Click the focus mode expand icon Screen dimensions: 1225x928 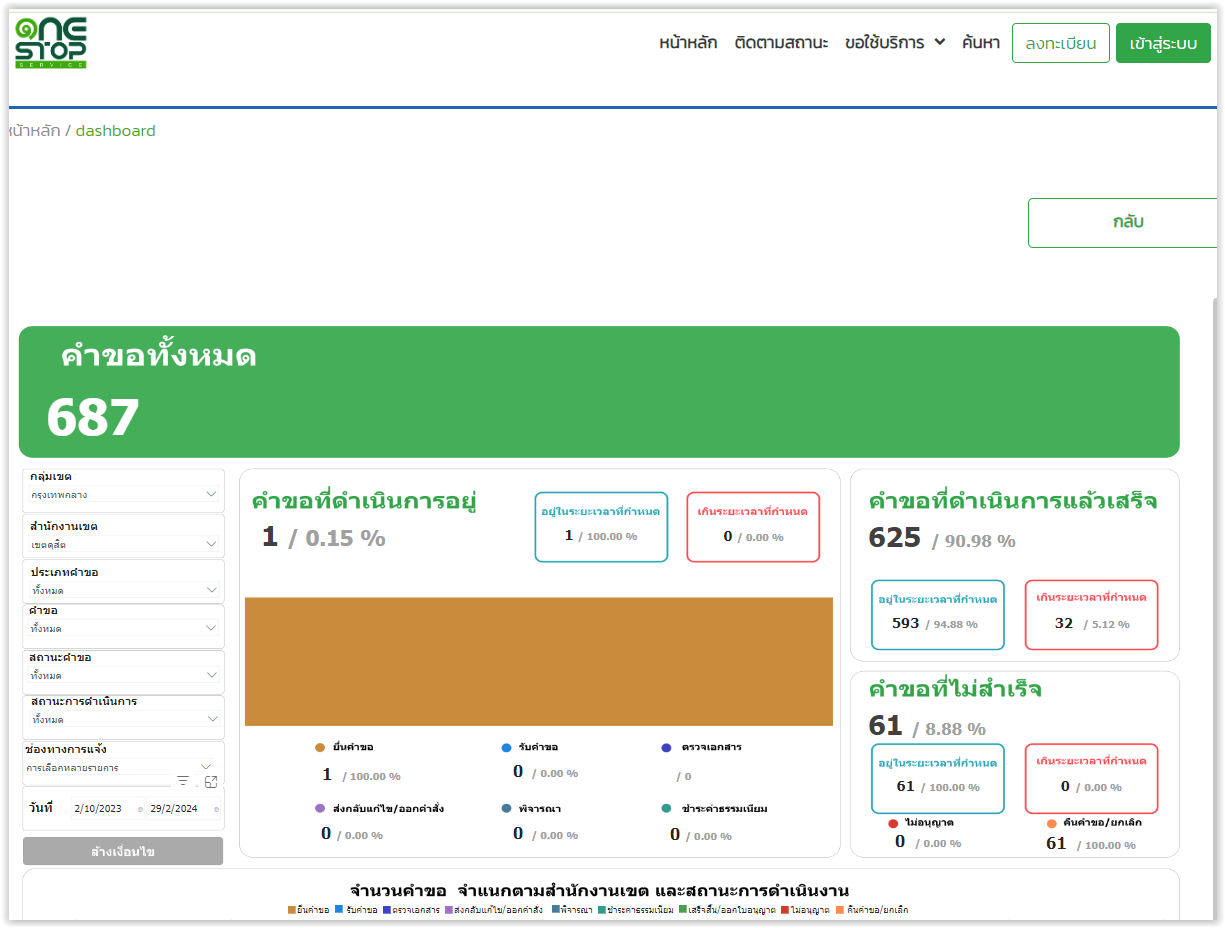tap(211, 782)
